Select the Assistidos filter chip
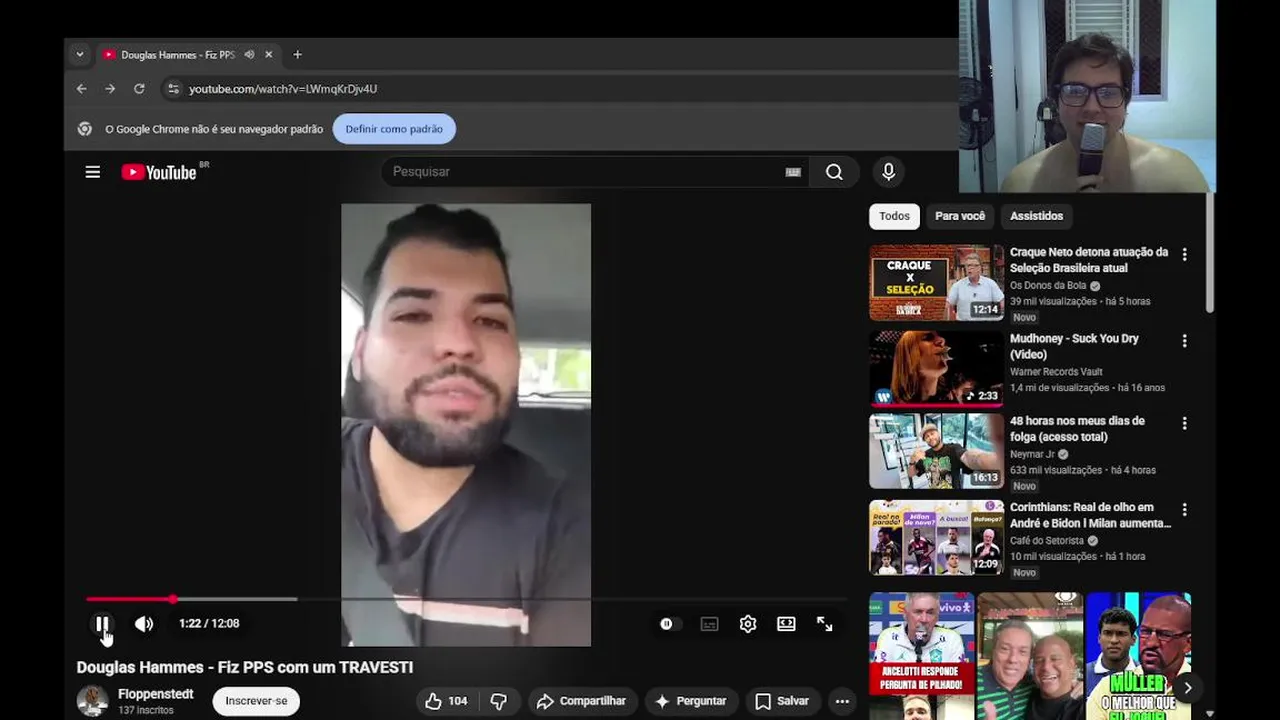Viewport: 1280px width, 720px height. click(x=1036, y=216)
